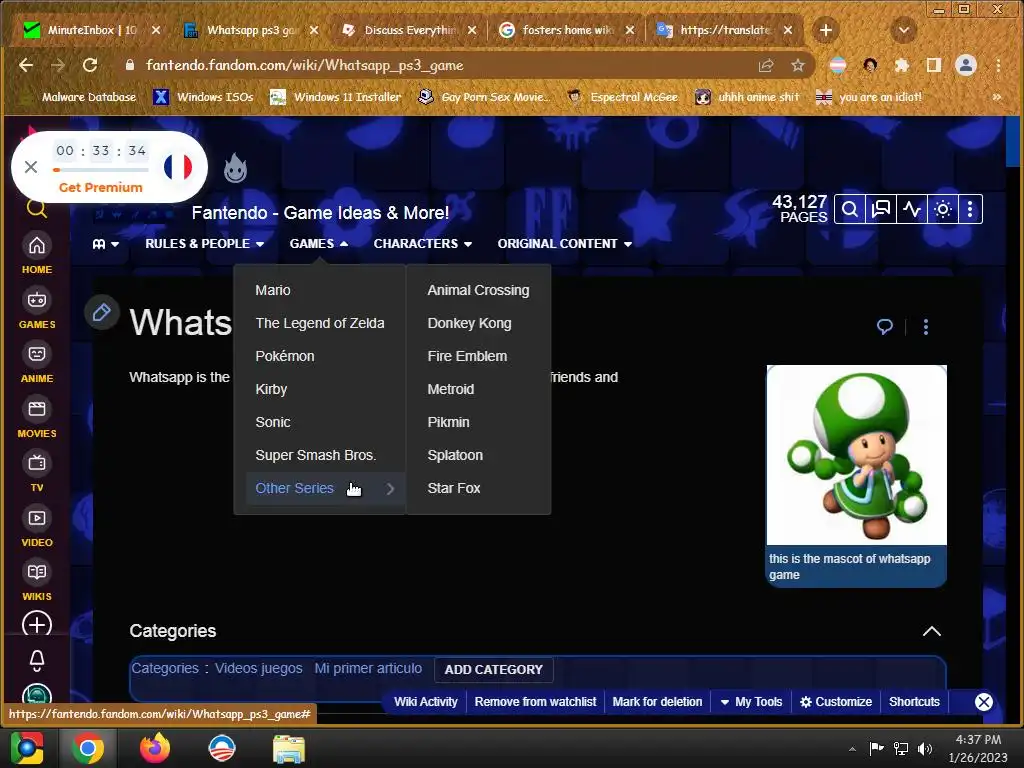The width and height of the screenshot is (1024, 768).
Task: Expand Characters dropdown
Action: click(x=423, y=244)
